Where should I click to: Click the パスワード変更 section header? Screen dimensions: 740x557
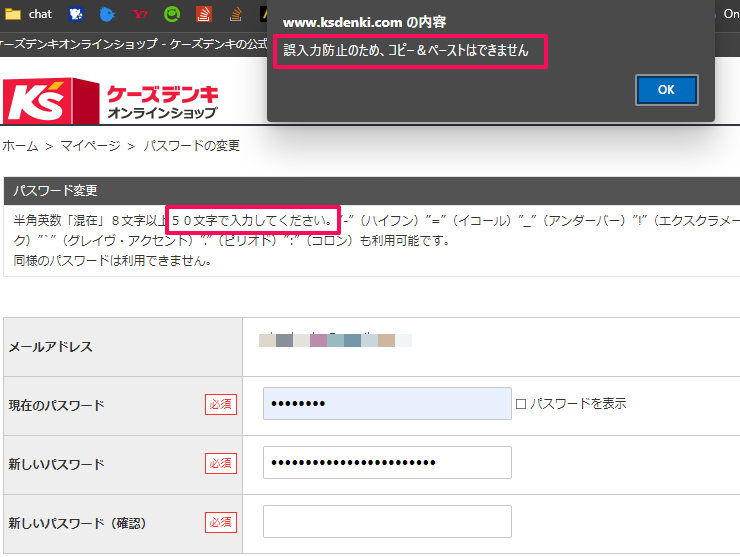click(371, 191)
